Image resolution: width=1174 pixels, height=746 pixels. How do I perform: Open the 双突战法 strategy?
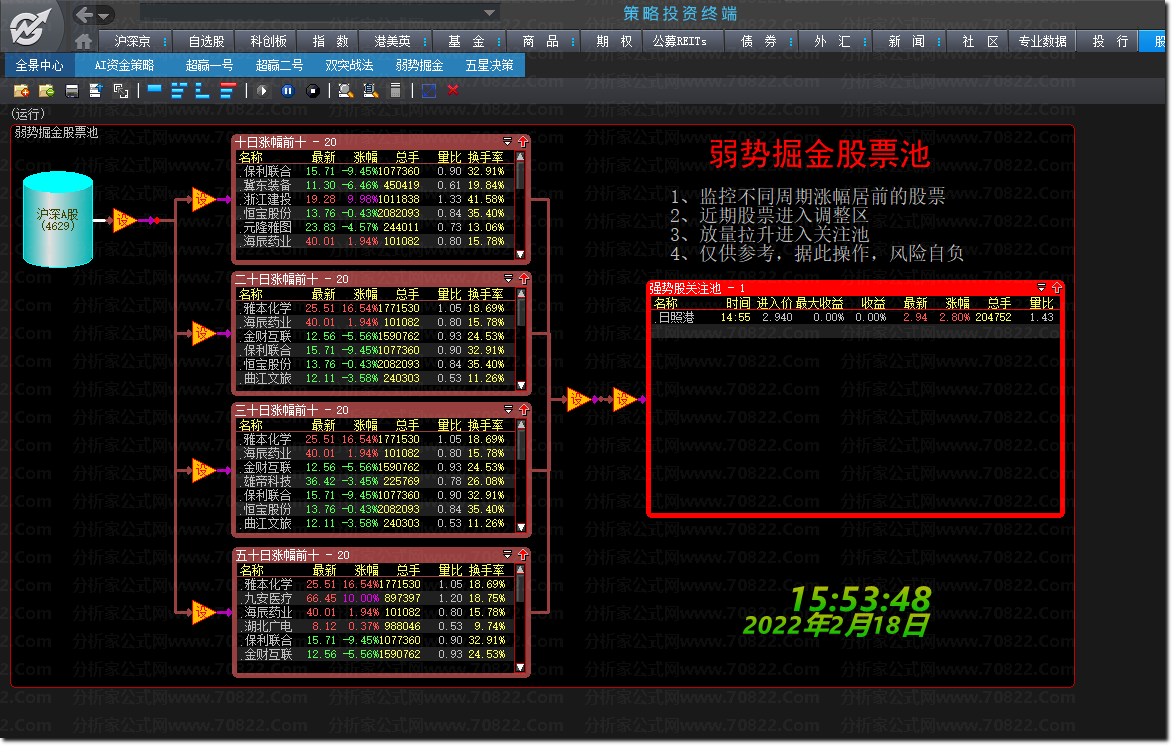click(349, 66)
